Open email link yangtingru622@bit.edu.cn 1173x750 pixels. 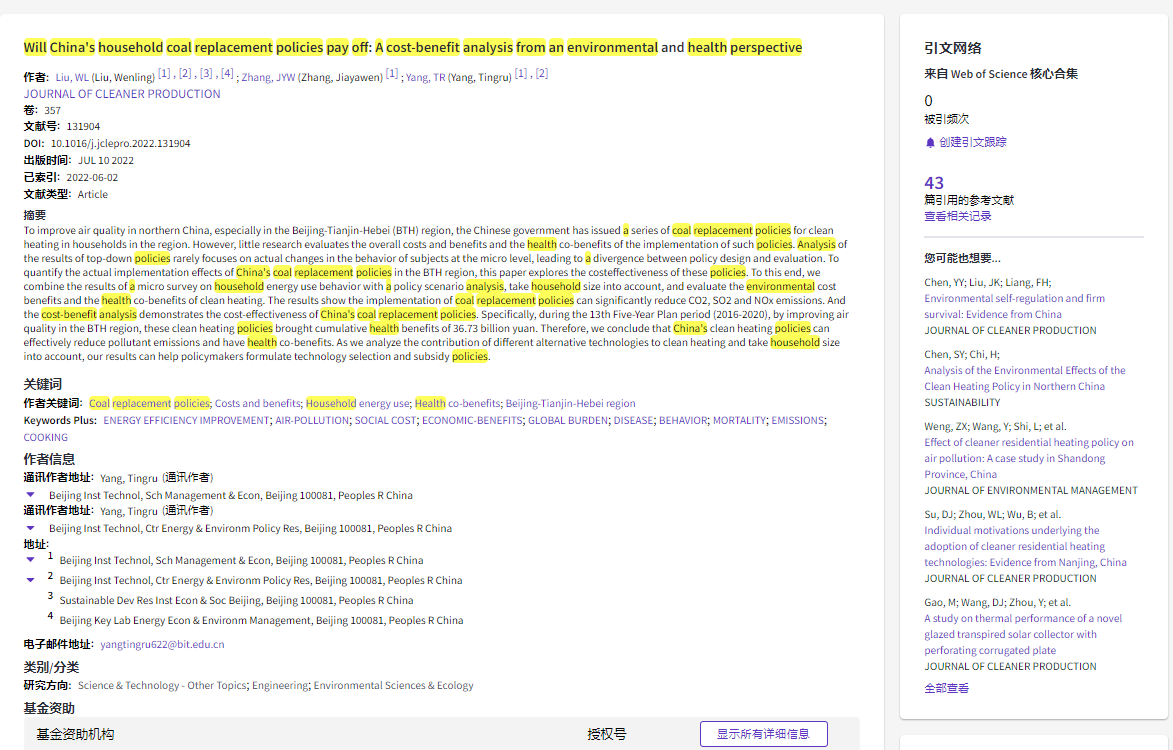coord(162,645)
